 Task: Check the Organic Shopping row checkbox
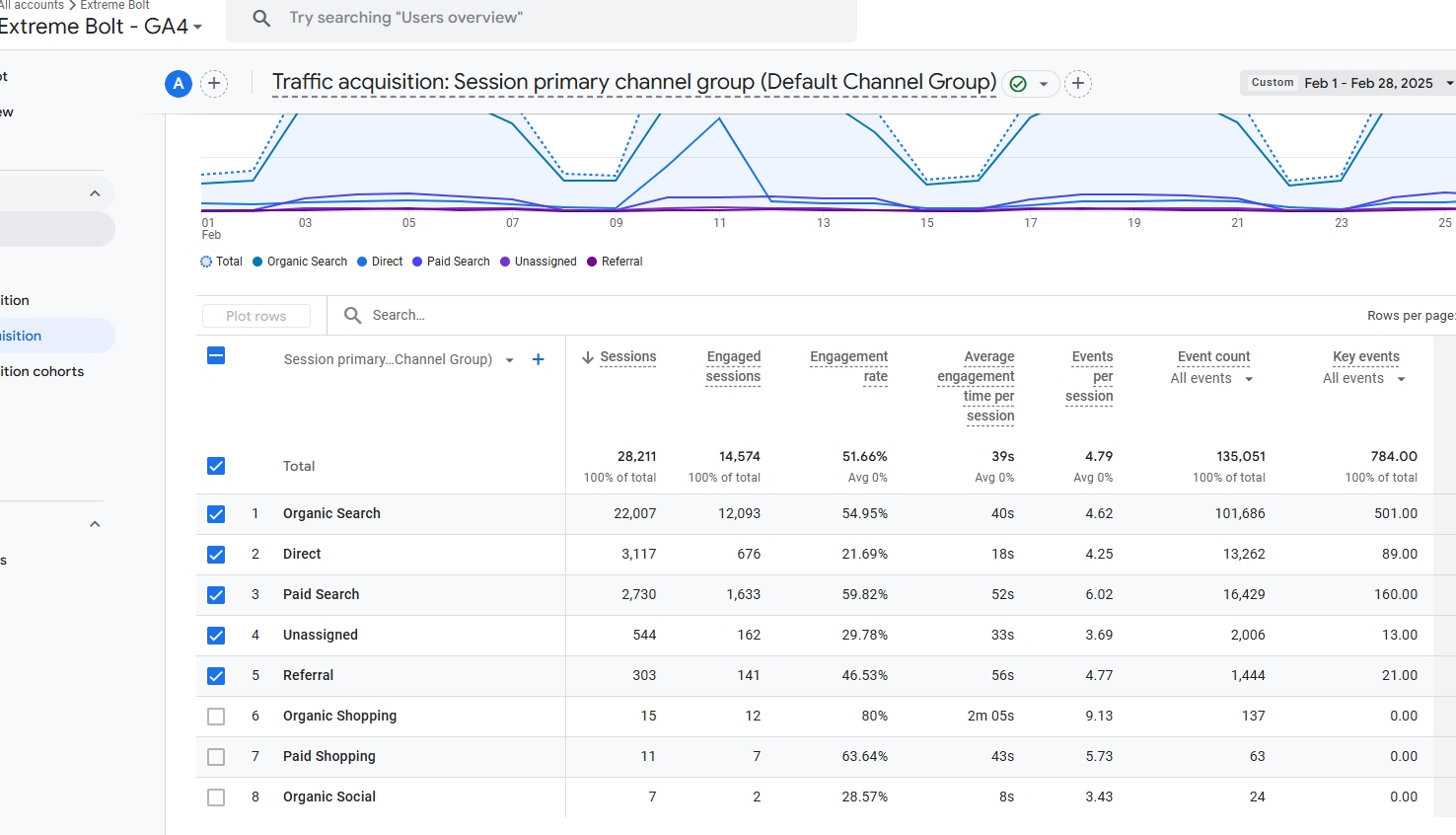(x=216, y=717)
